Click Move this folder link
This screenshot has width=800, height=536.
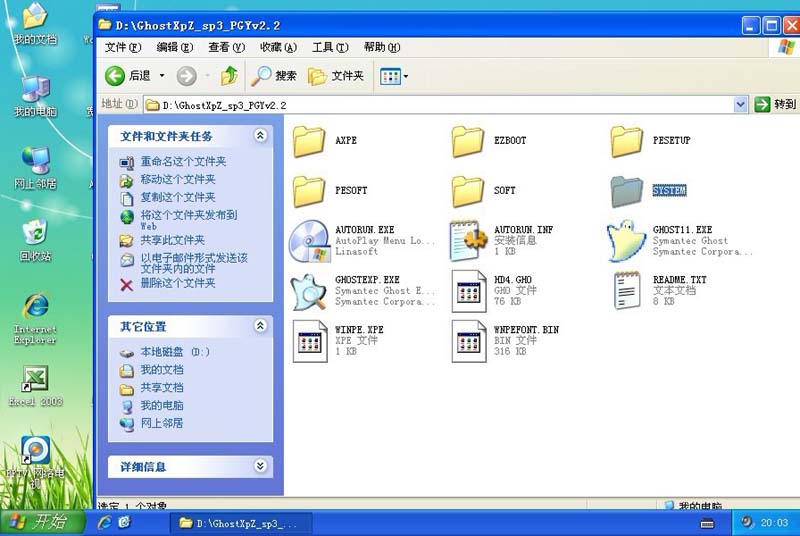click(x=178, y=180)
